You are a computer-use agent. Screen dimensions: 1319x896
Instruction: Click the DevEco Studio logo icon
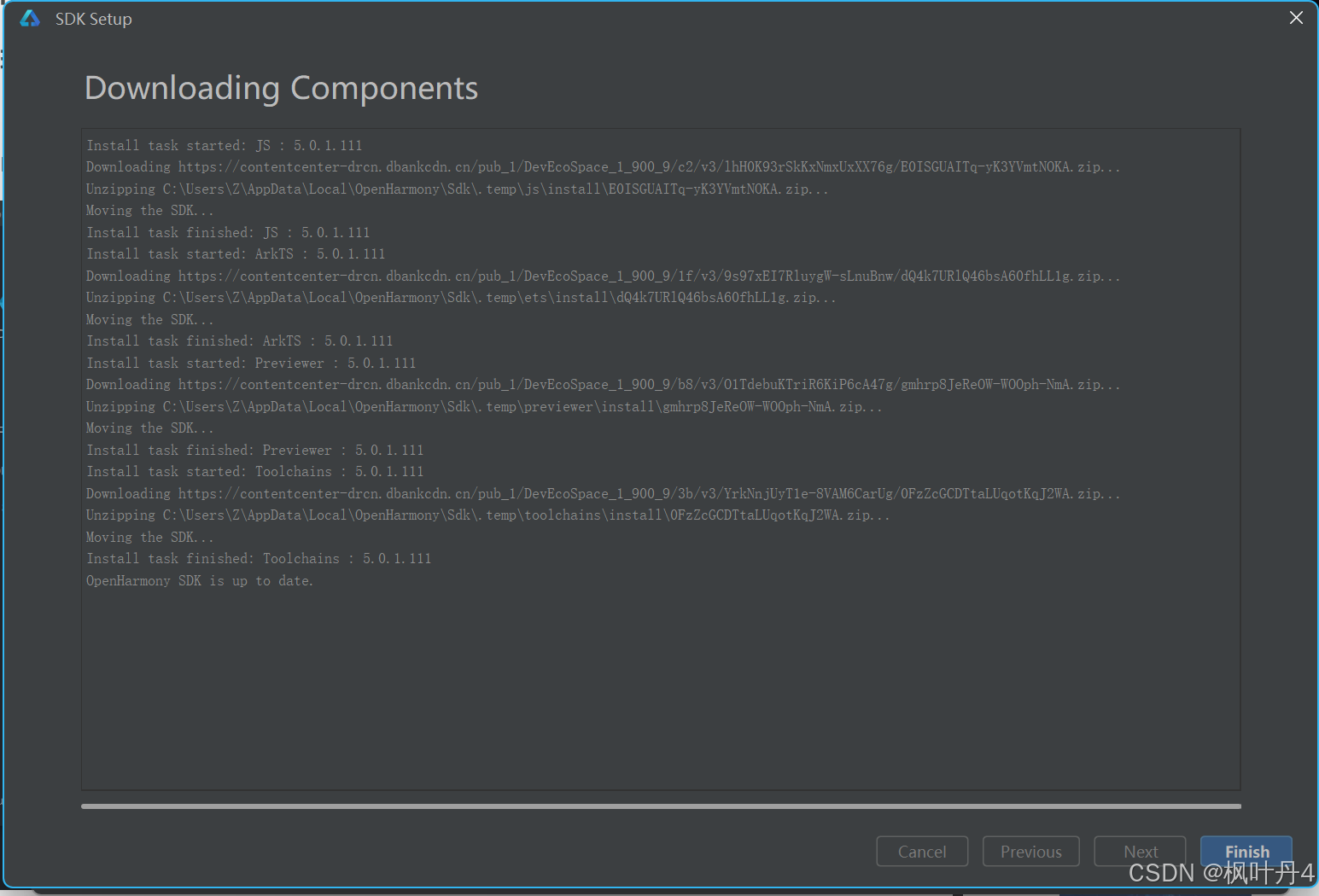click(30, 19)
